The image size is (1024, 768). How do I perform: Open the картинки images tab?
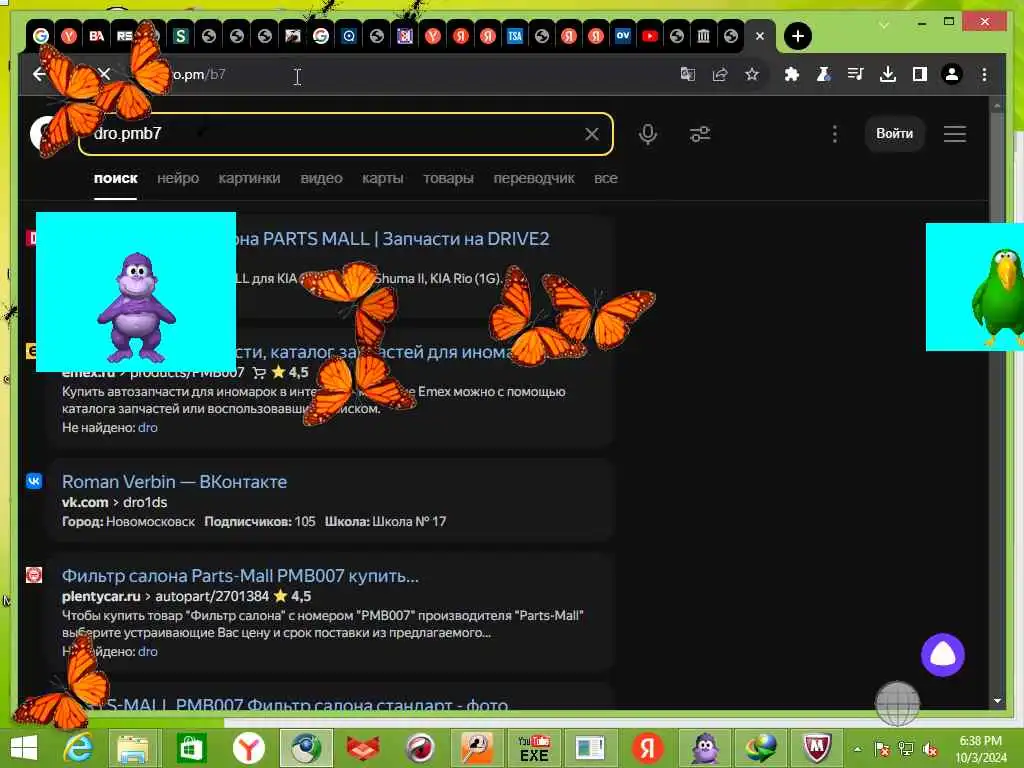pyautogui.click(x=249, y=178)
